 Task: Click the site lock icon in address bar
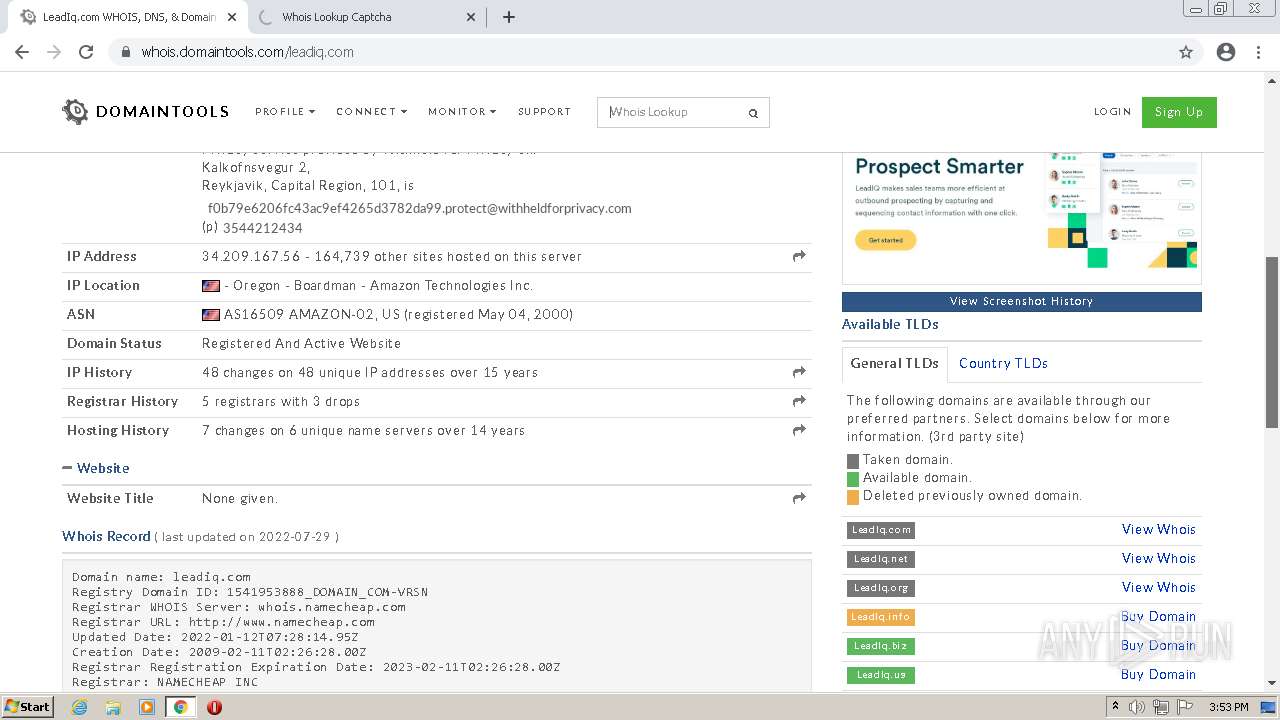(x=126, y=52)
